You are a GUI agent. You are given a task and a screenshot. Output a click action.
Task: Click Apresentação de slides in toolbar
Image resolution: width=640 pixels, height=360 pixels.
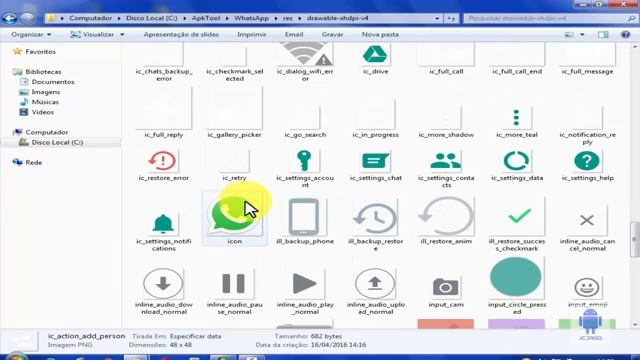click(181, 35)
